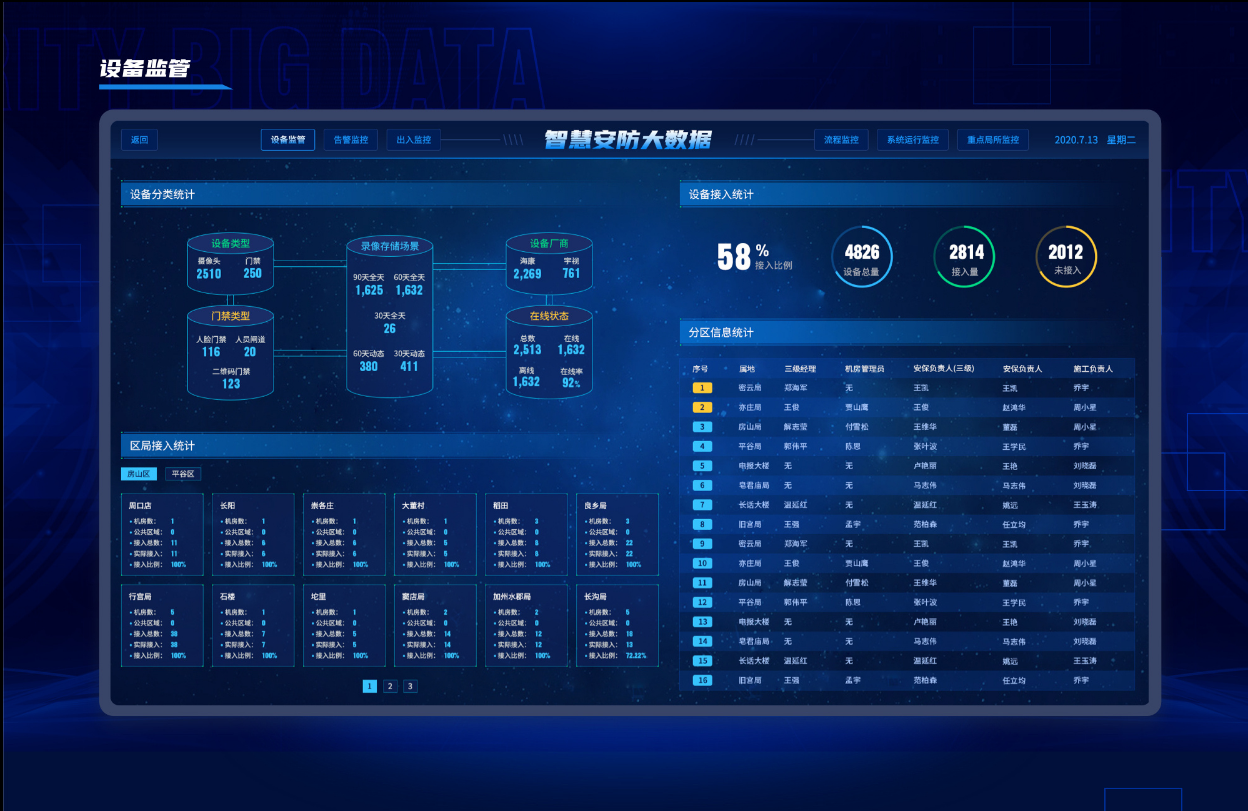Open the 稻田 station card

click(x=527, y=534)
